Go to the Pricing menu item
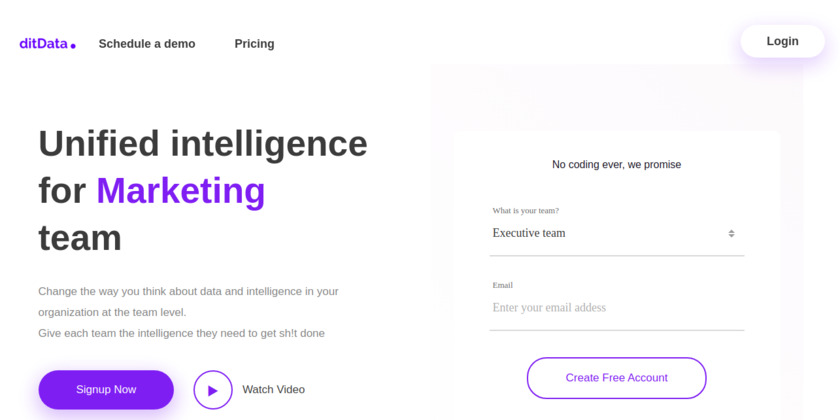Image resolution: width=840 pixels, height=420 pixels. coord(254,44)
